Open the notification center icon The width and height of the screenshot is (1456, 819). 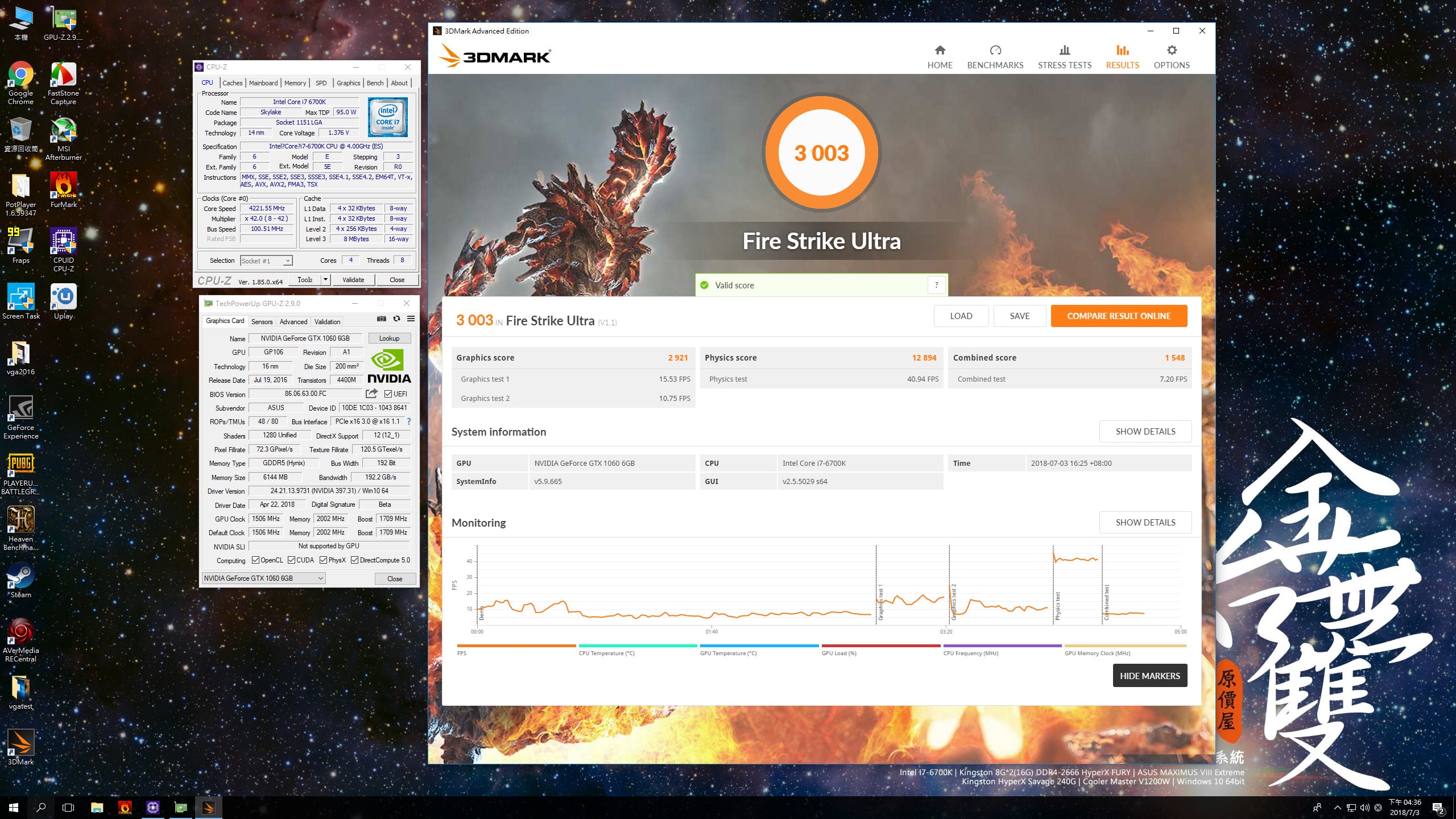click(x=1438, y=808)
